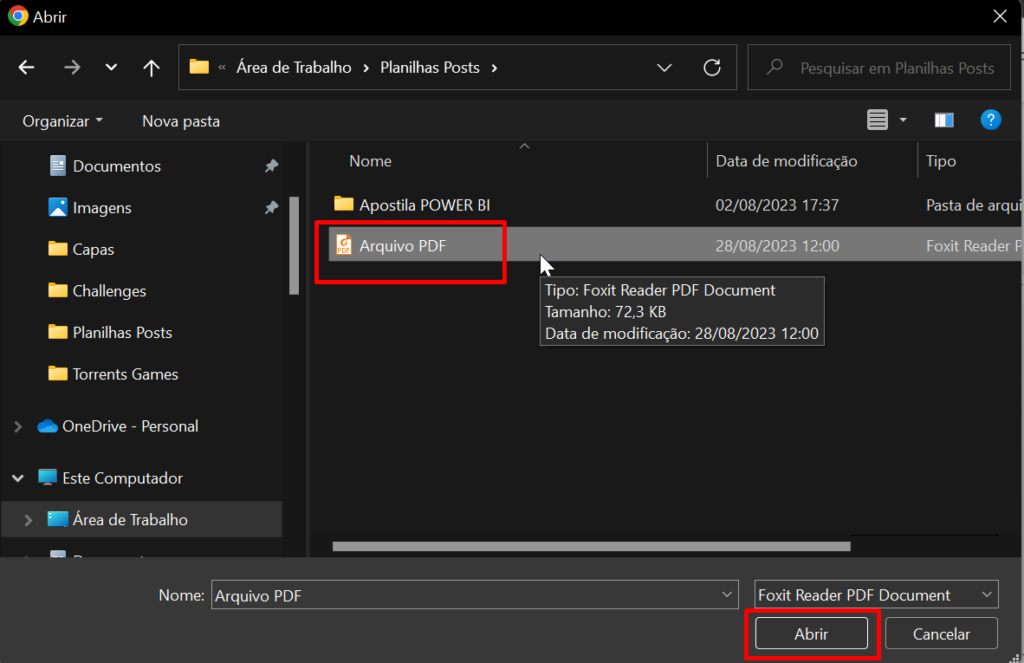Navigate back to the previous folder
The height and width of the screenshot is (663, 1024).
[x=26, y=67]
